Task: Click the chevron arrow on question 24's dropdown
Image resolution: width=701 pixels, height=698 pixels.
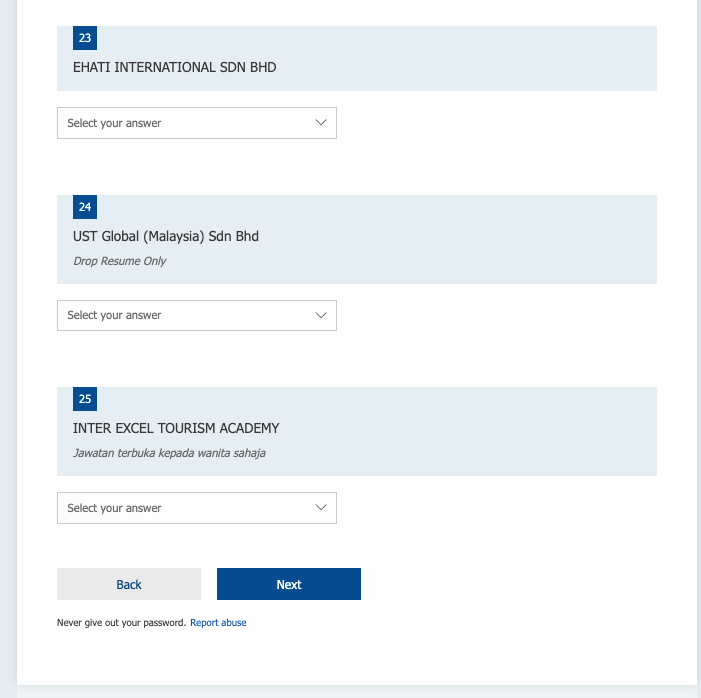Action: 321,315
